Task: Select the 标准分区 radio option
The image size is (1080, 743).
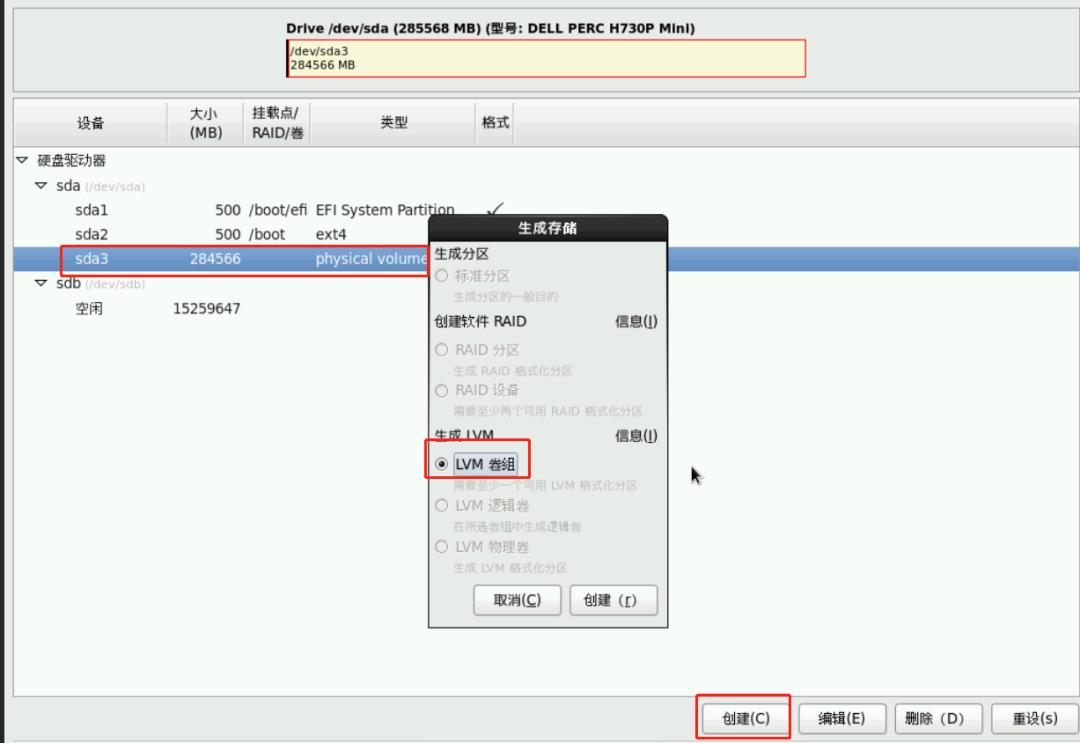Action: (442, 276)
